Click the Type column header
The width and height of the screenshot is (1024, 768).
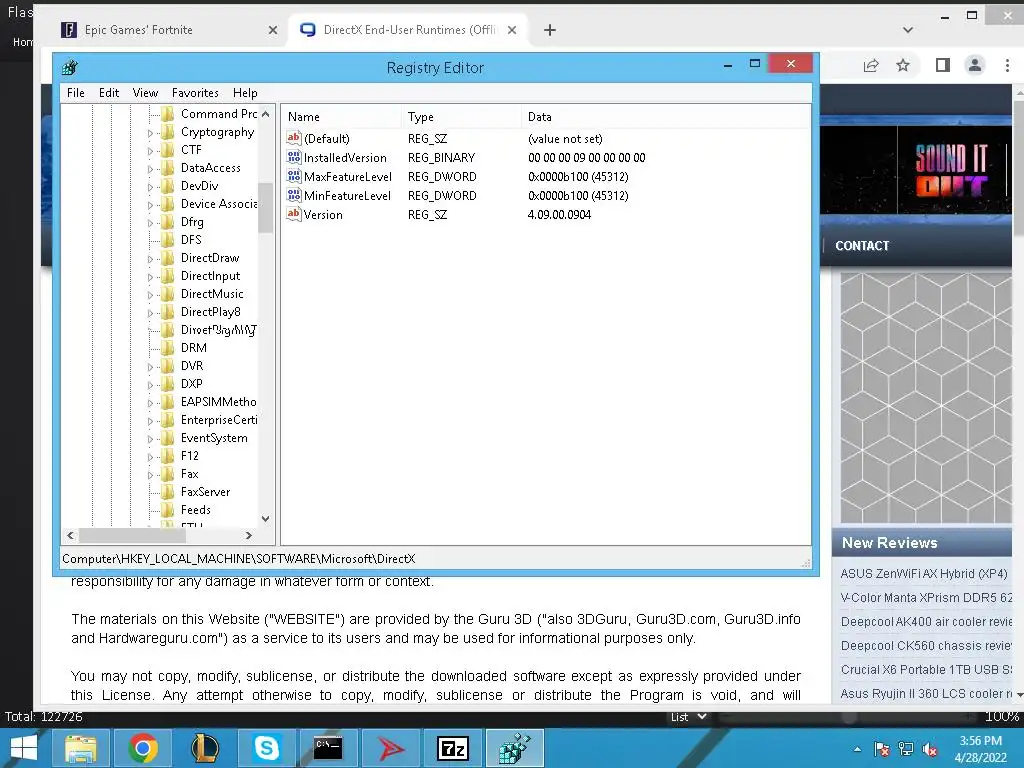tap(462, 117)
